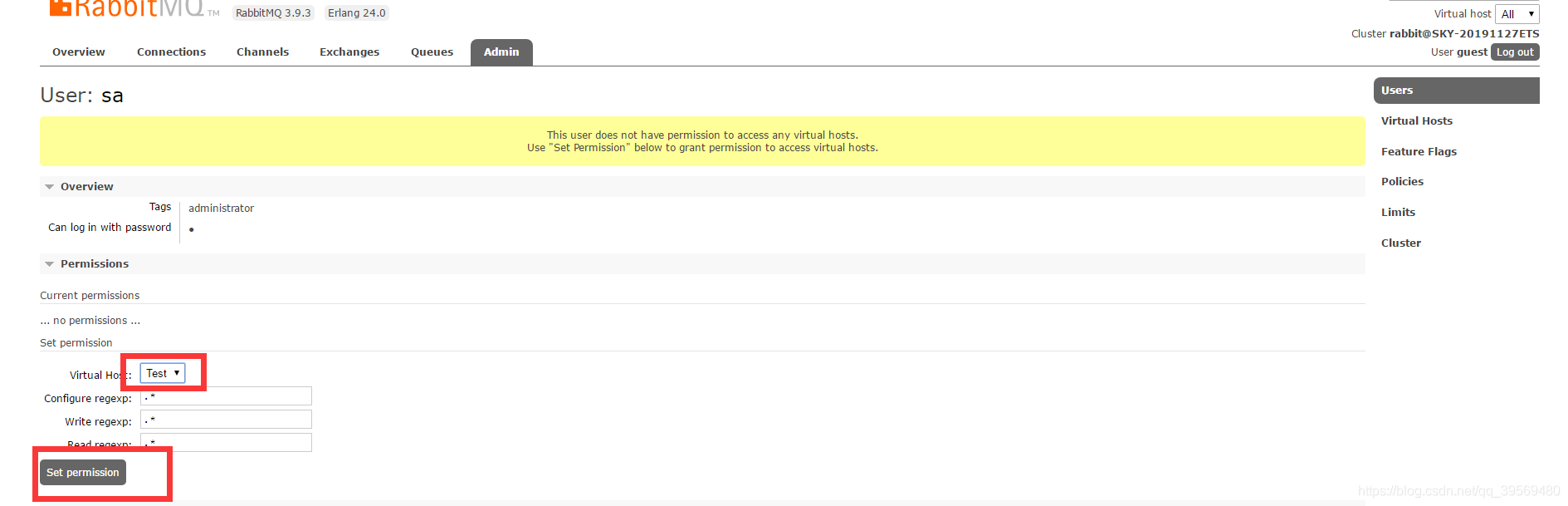Click the 'Can log in with password' label
1568x506 pixels.
coord(110,227)
